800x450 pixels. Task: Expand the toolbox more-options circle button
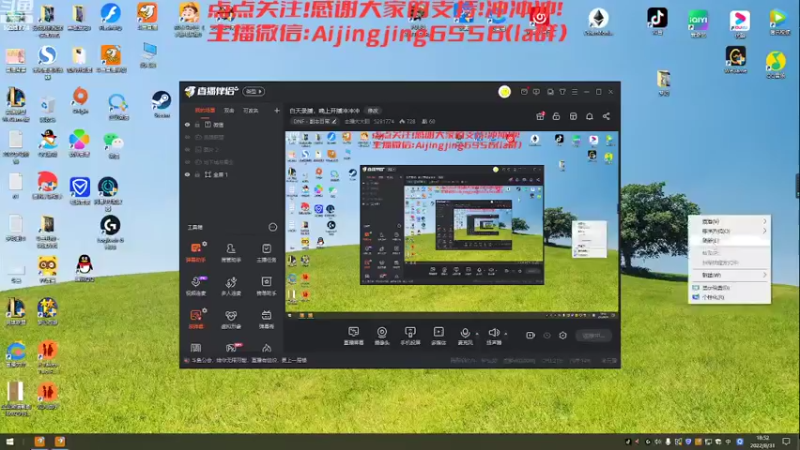pos(272,227)
